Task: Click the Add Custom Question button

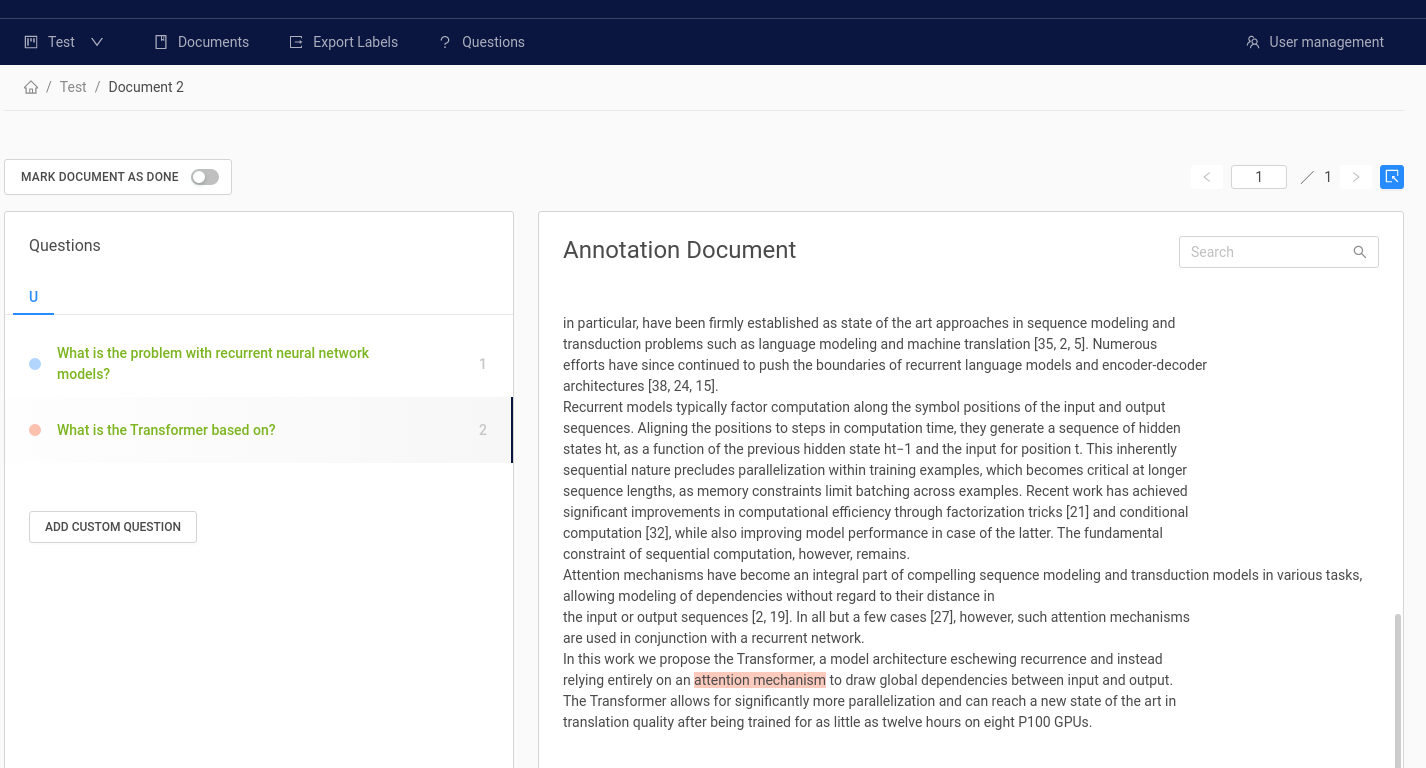Action: coord(113,527)
